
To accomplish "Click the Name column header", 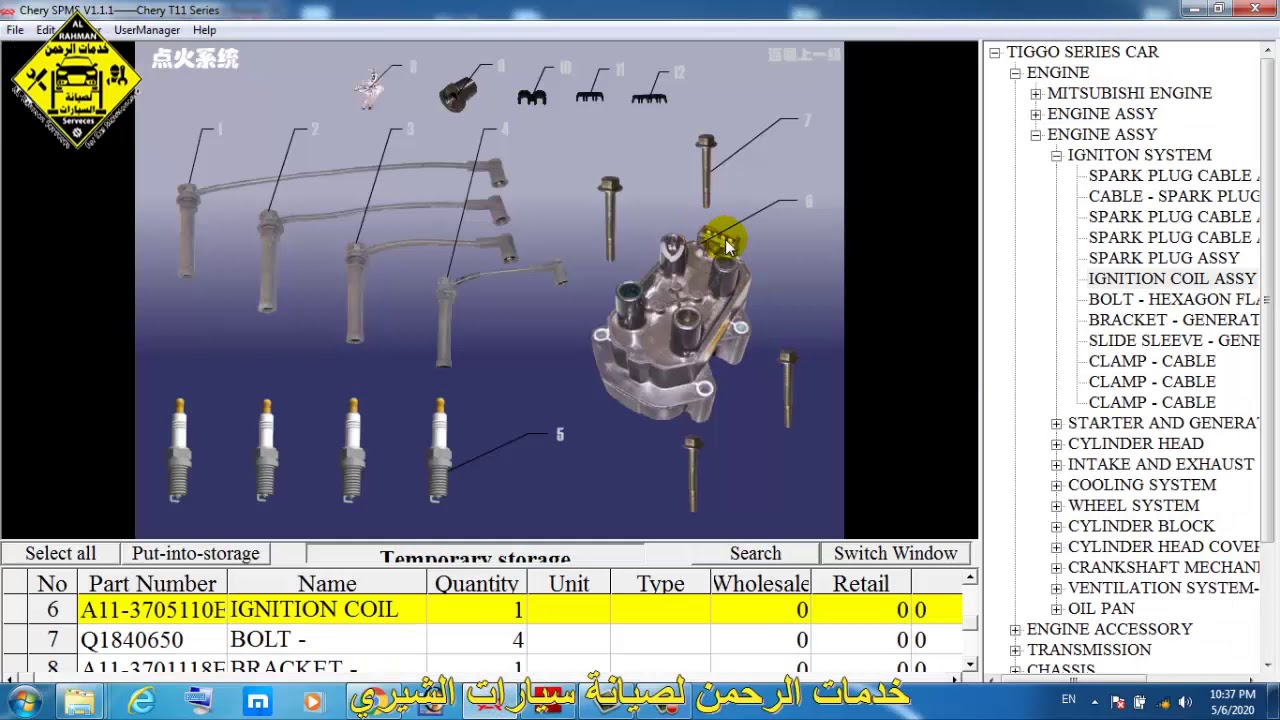I will coord(327,583).
